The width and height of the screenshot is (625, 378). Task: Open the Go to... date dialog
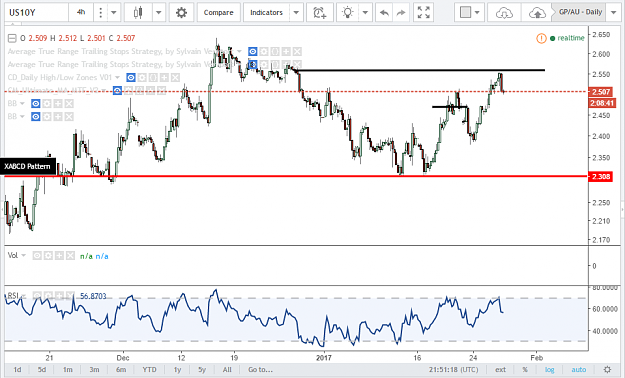[260, 370]
